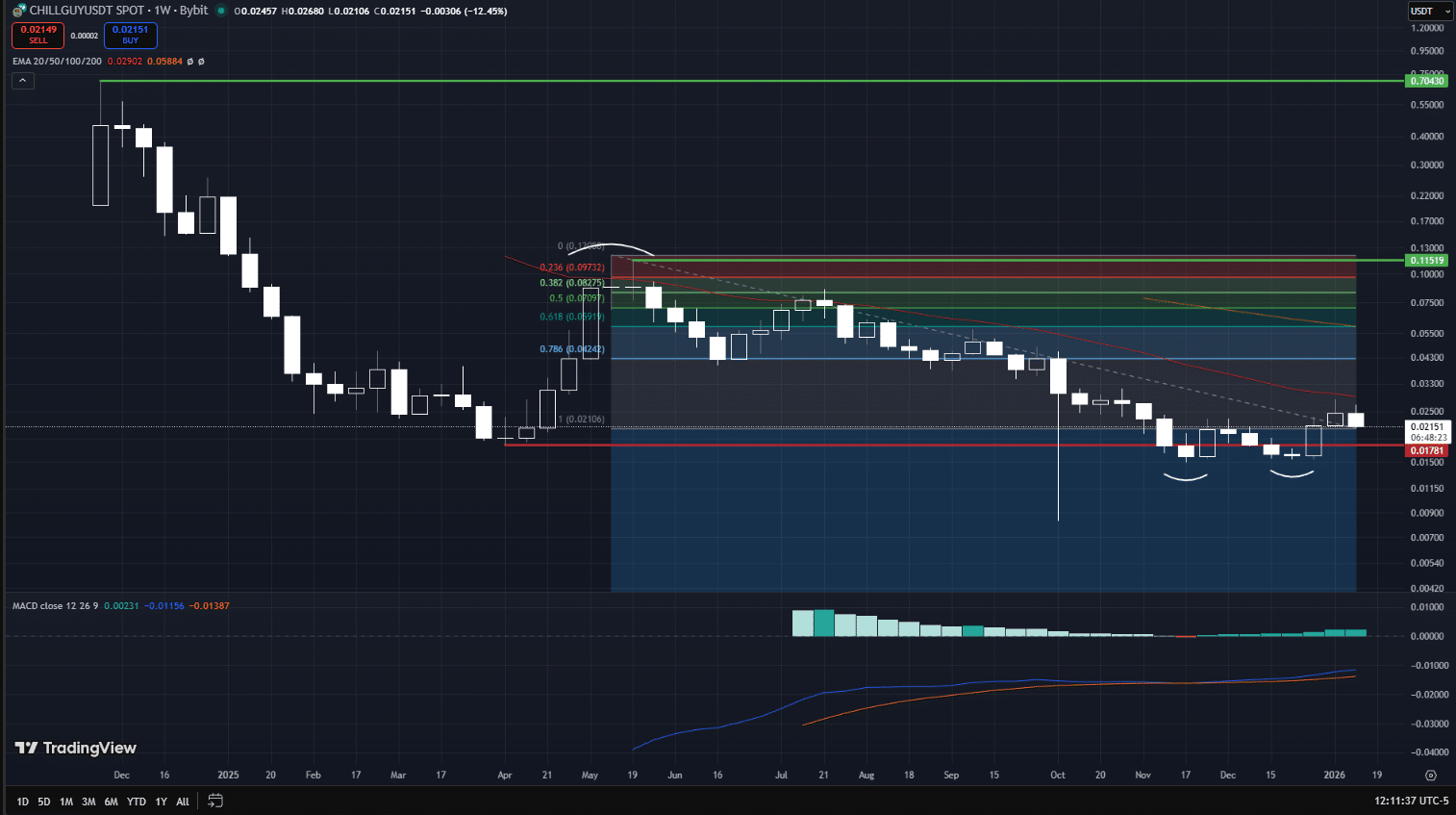Click the green data source dot beside Bybit

point(222,11)
